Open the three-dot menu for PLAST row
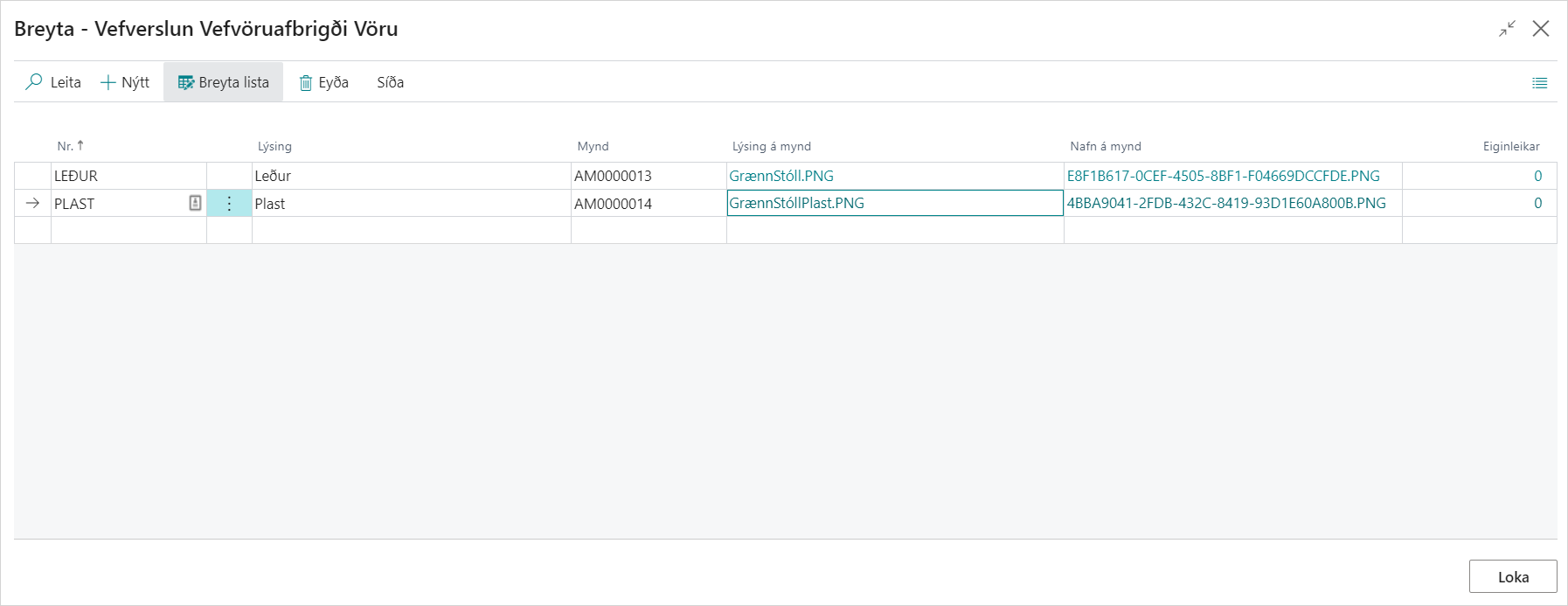Image resolution: width=1568 pixels, height=606 pixels. click(229, 204)
